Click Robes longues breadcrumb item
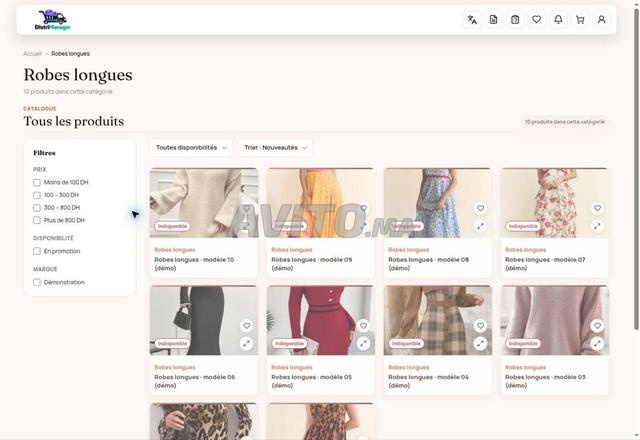Viewport: 640px width, 440px height. point(71,53)
